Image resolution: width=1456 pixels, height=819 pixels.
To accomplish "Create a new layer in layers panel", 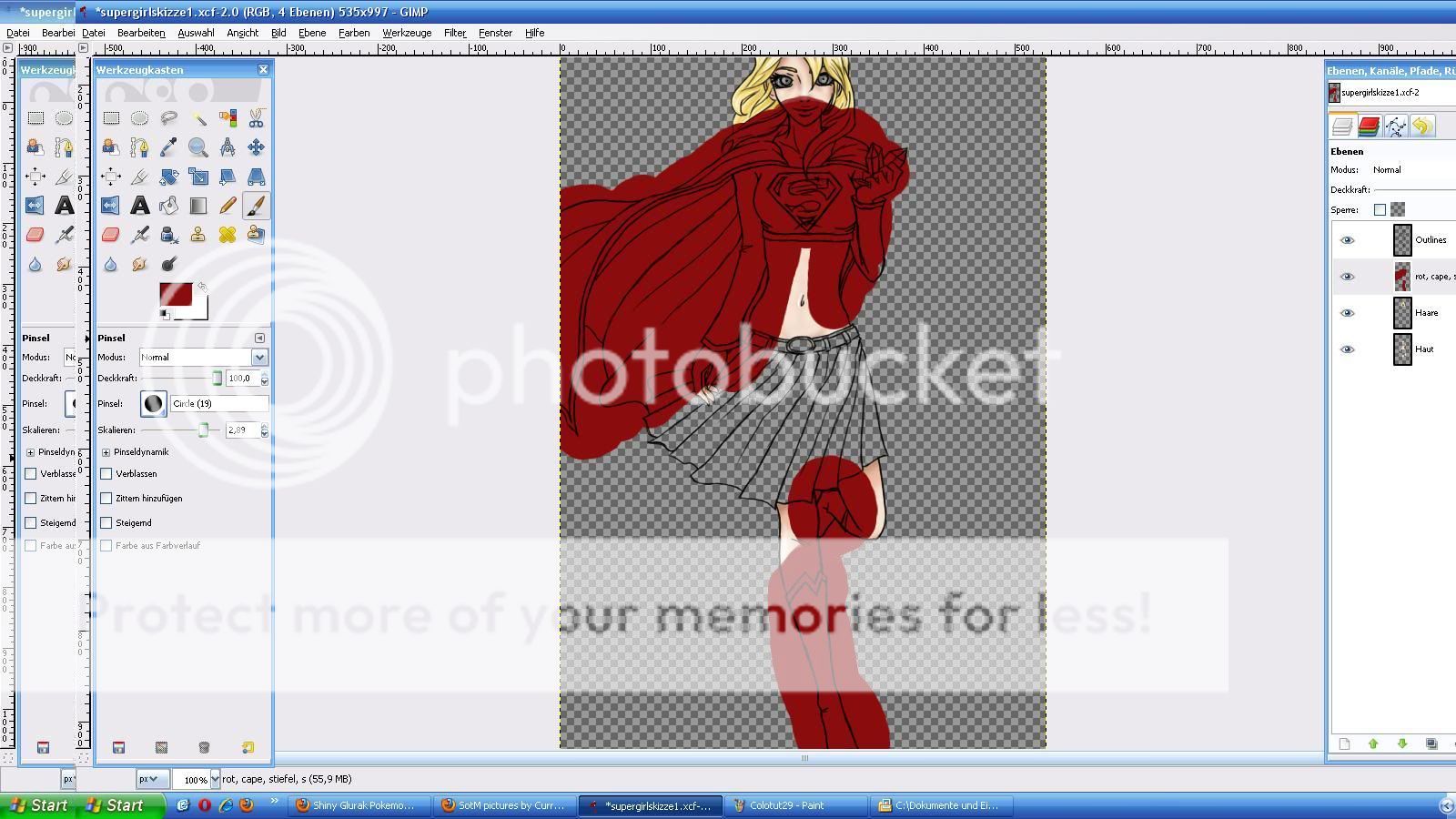I will (x=1344, y=743).
